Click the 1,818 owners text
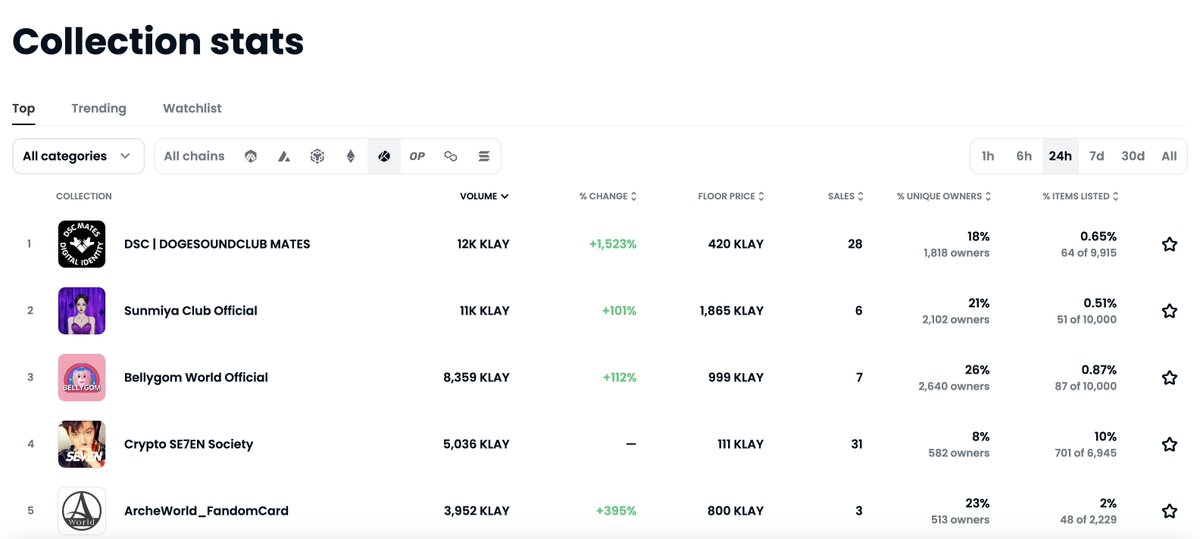 coord(957,253)
